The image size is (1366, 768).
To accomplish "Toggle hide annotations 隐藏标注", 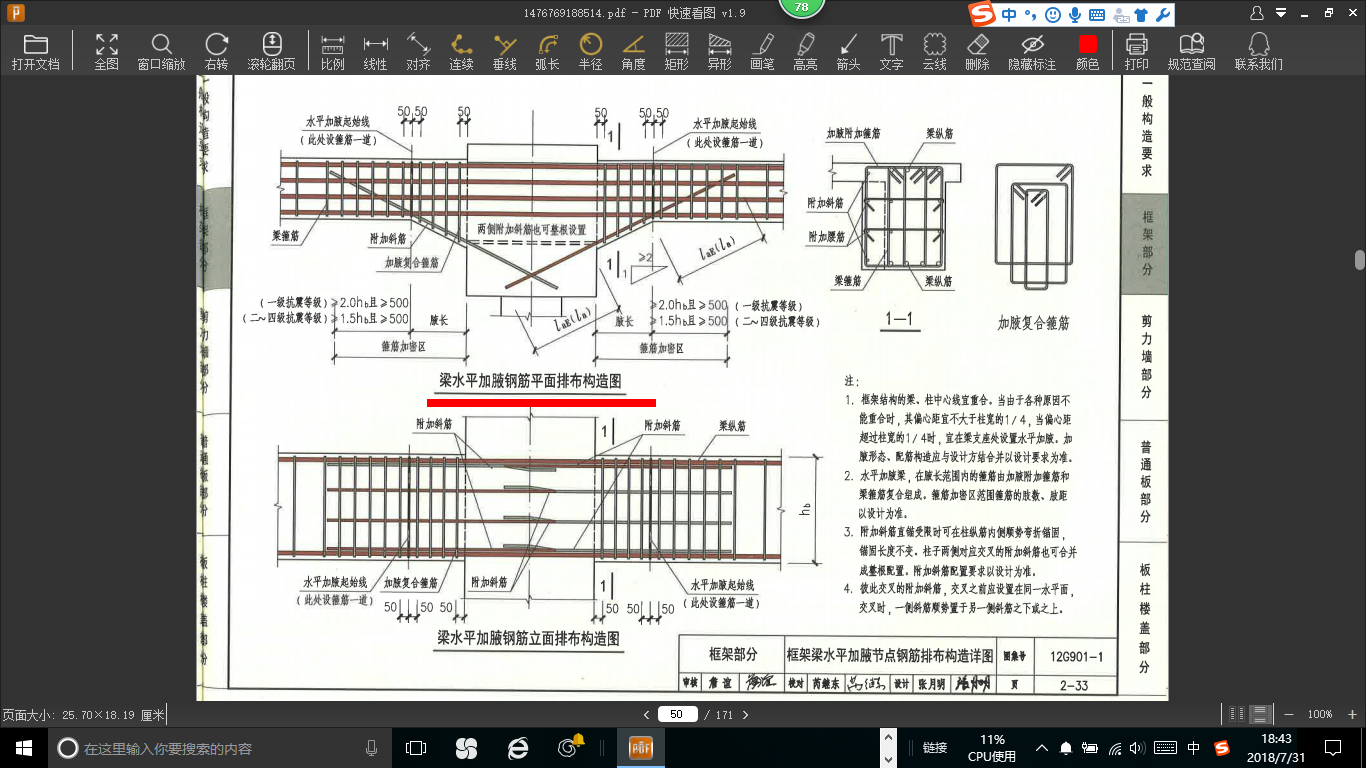I will (x=1032, y=52).
